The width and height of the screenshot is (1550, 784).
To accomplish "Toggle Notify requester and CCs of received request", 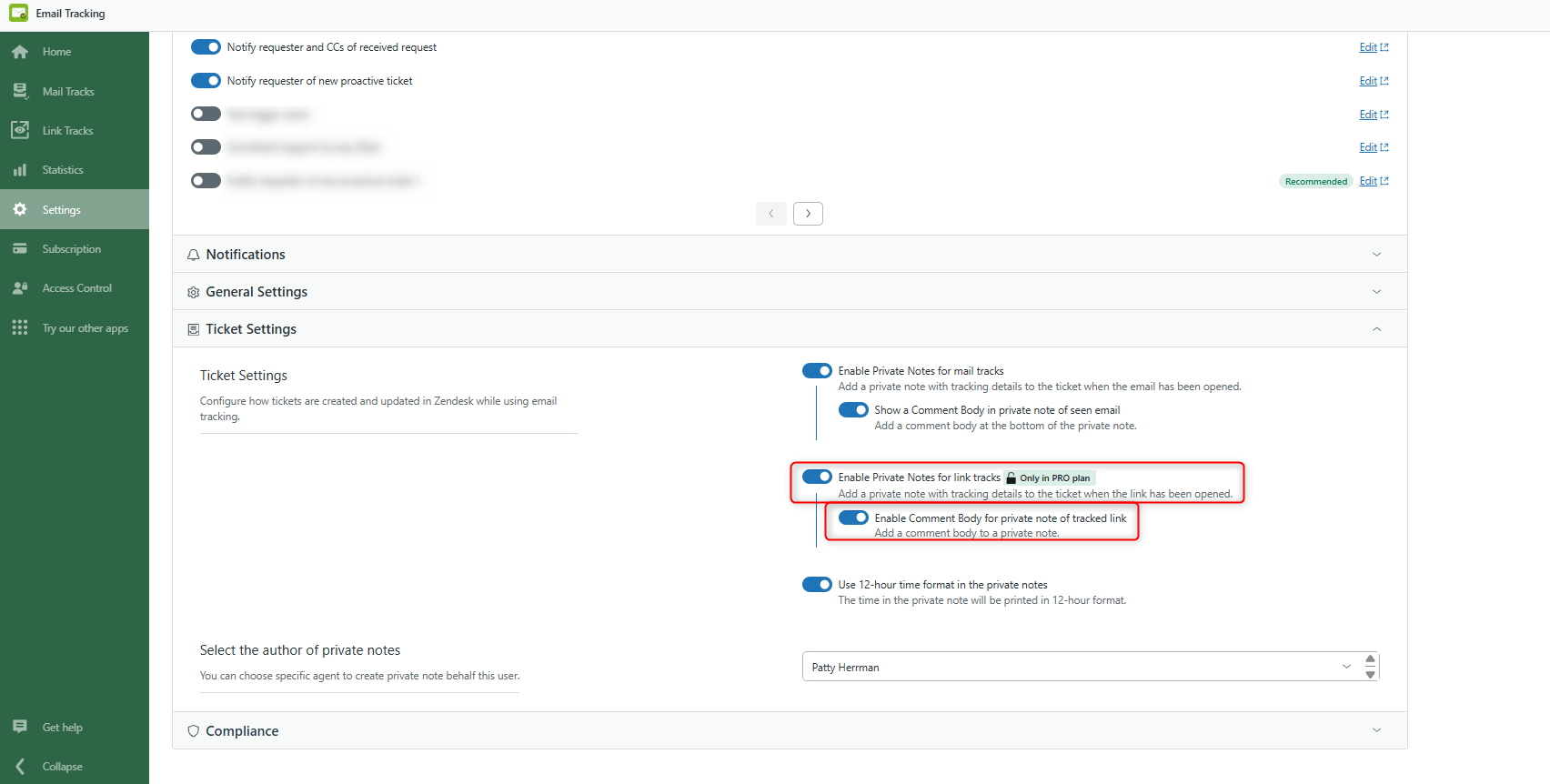I will [206, 46].
